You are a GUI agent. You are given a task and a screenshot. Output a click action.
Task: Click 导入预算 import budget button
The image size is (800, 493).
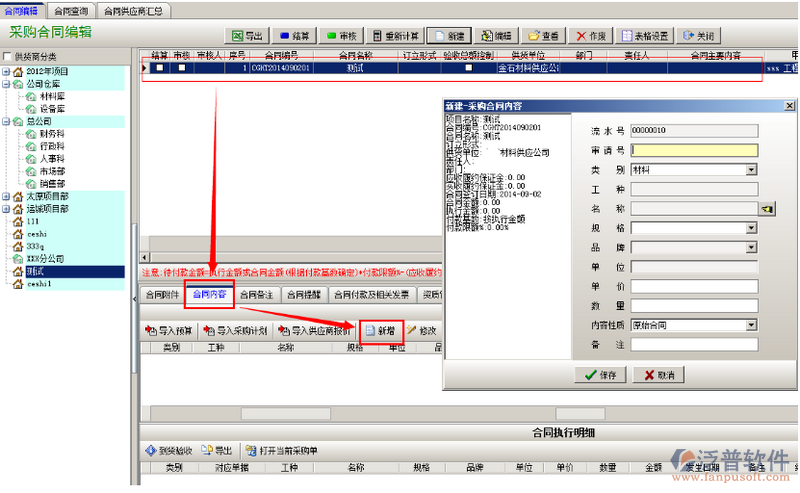coord(169,330)
